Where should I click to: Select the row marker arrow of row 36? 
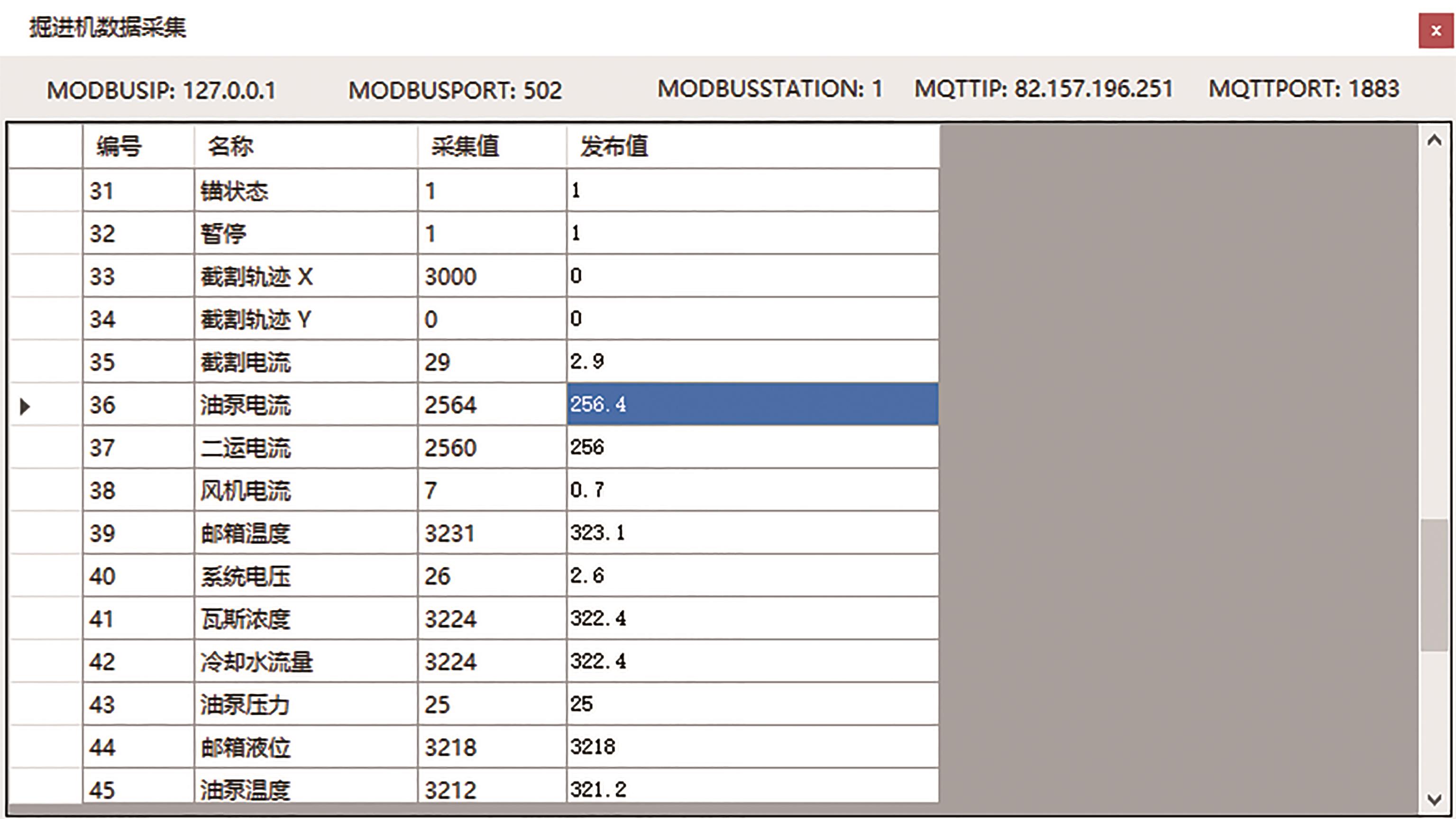point(24,406)
